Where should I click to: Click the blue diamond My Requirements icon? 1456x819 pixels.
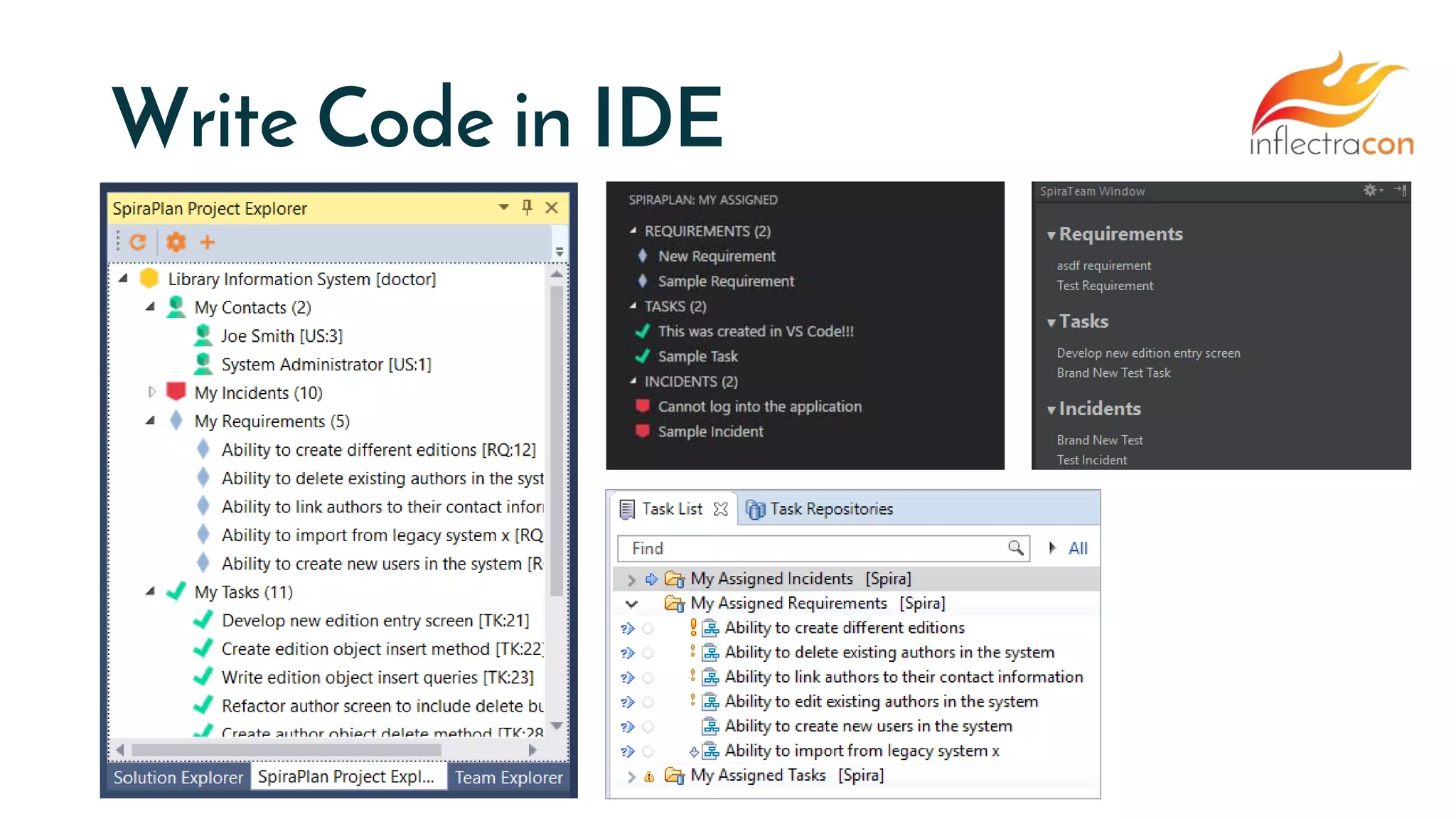click(x=176, y=420)
